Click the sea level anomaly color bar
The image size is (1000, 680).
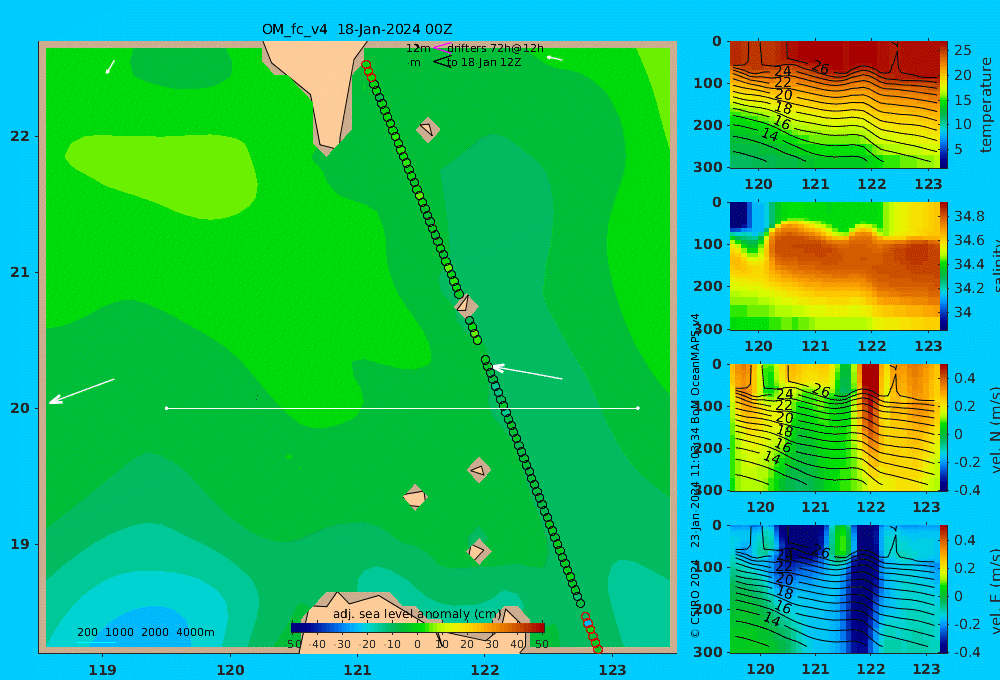click(x=418, y=628)
